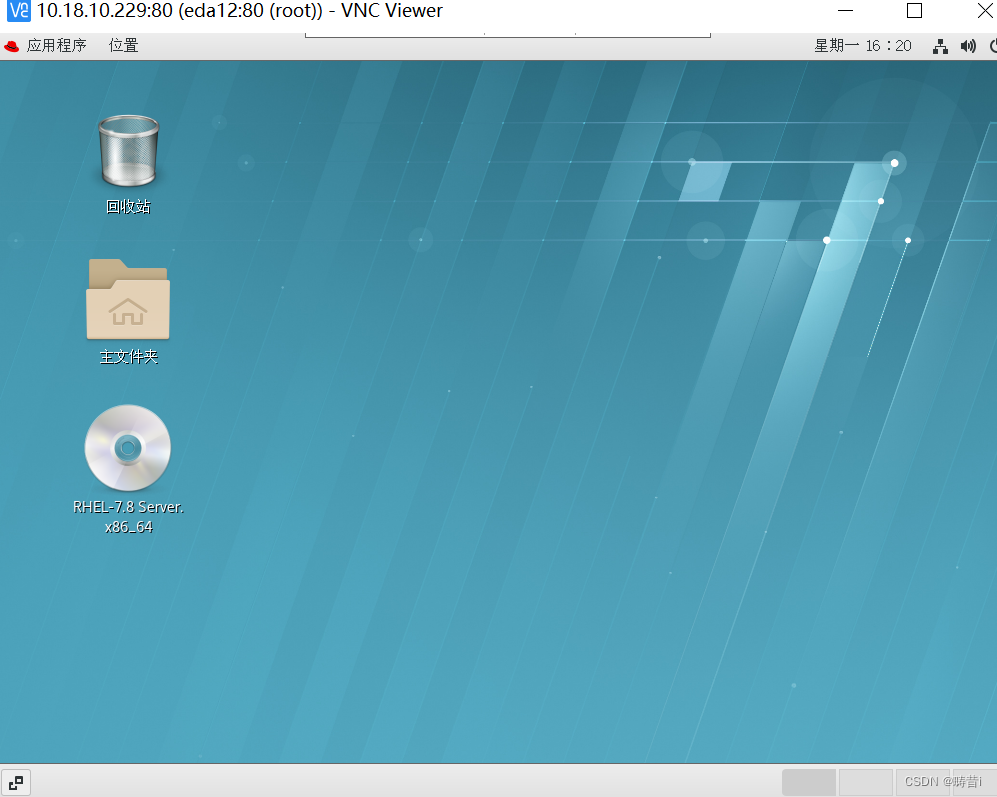The height and width of the screenshot is (797, 997).
Task: Click the workspace switcher icon at bottom-left
Action: [x=15, y=782]
